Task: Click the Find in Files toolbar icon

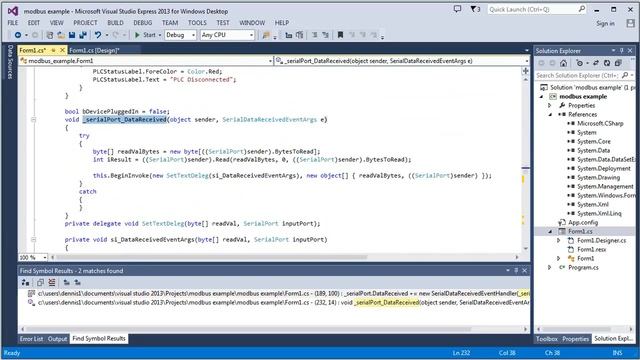Action: click(266, 35)
